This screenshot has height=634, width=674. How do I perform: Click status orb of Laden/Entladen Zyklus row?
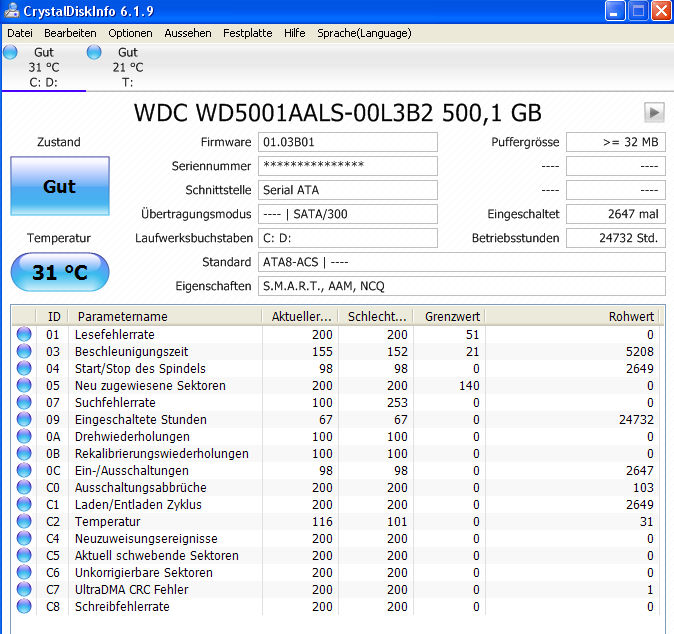(x=24, y=504)
